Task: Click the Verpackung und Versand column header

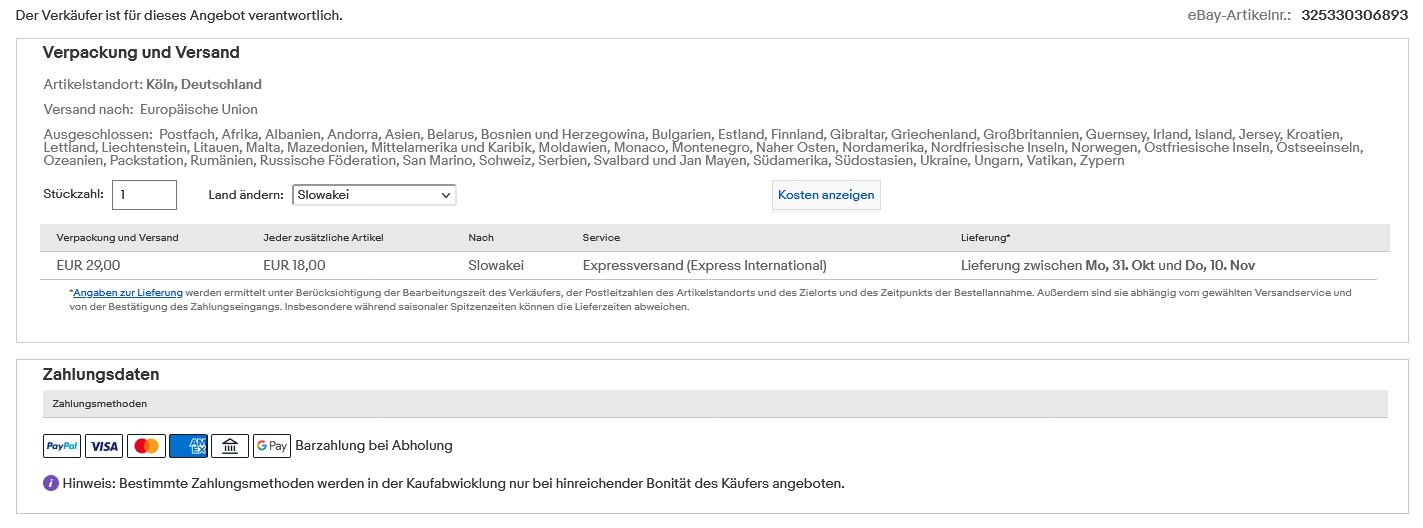Action: pyautogui.click(x=118, y=238)
